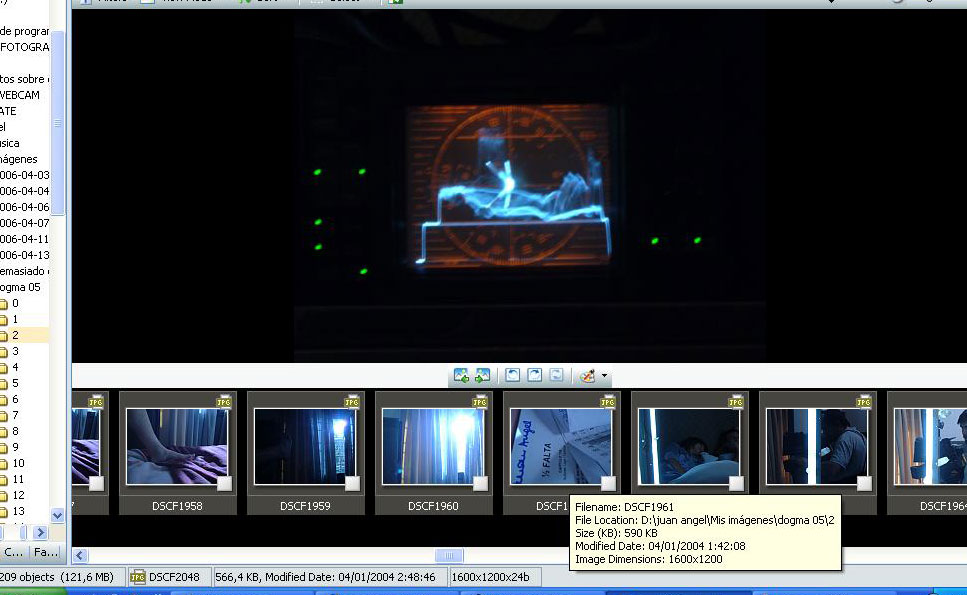Open folder 7 in the tree

pos(15,416)
